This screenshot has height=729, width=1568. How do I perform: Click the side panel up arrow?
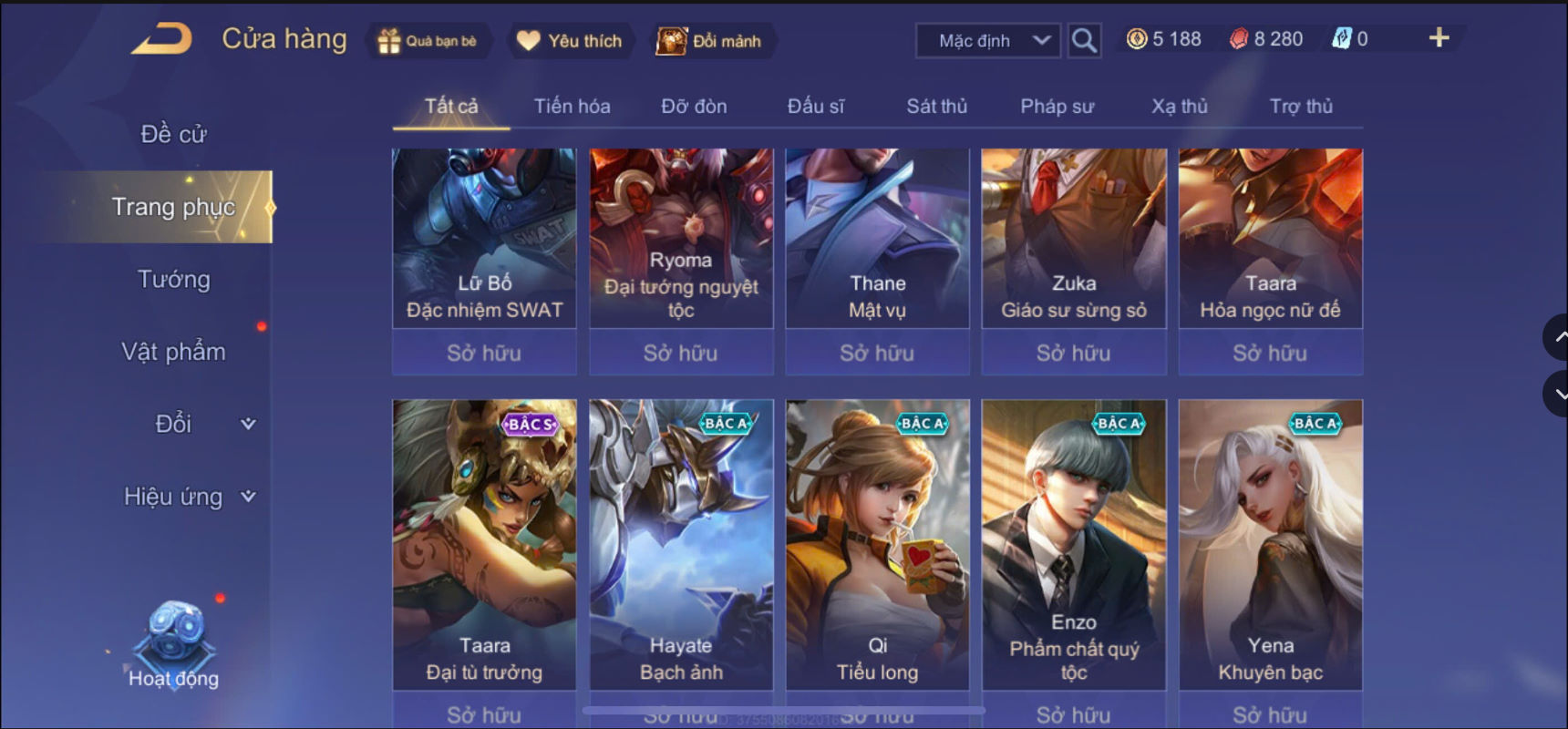(1557, 337)
